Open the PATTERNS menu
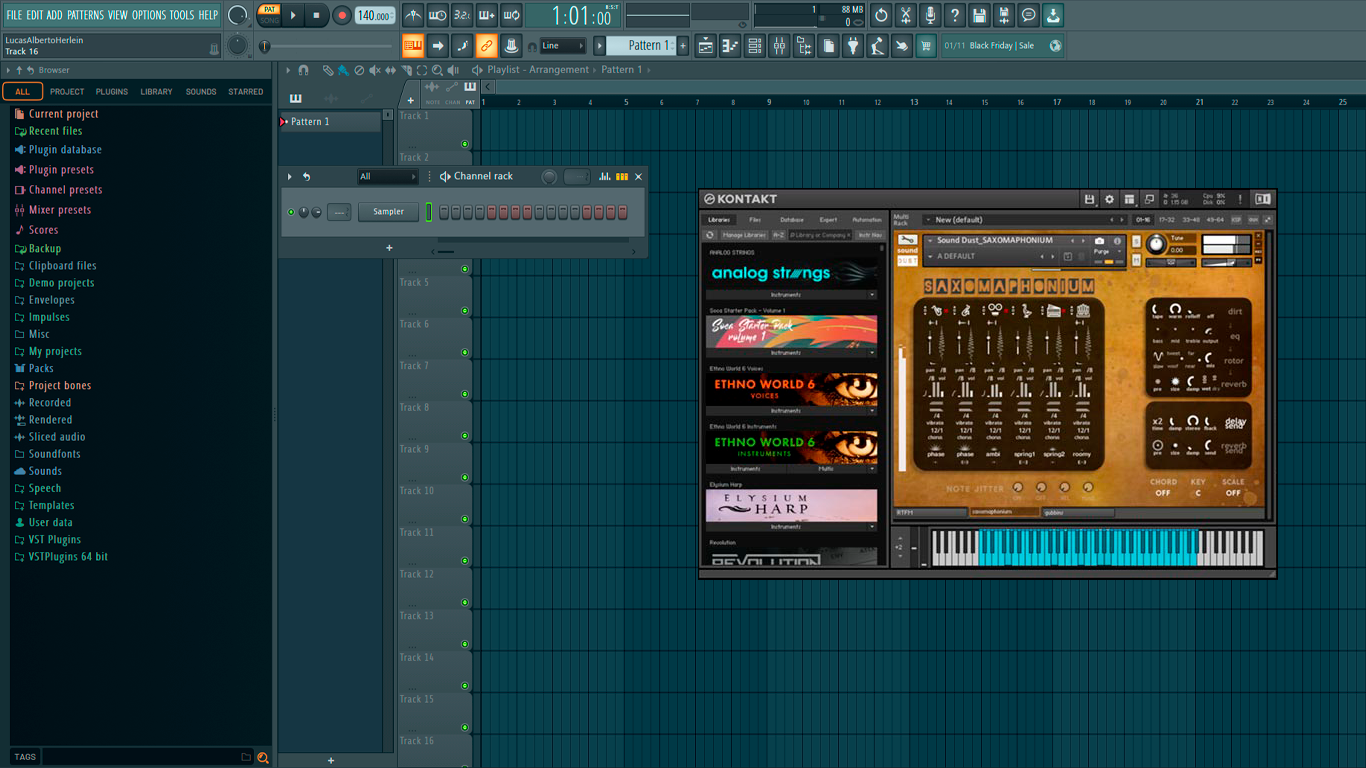 tap(85, 15)
